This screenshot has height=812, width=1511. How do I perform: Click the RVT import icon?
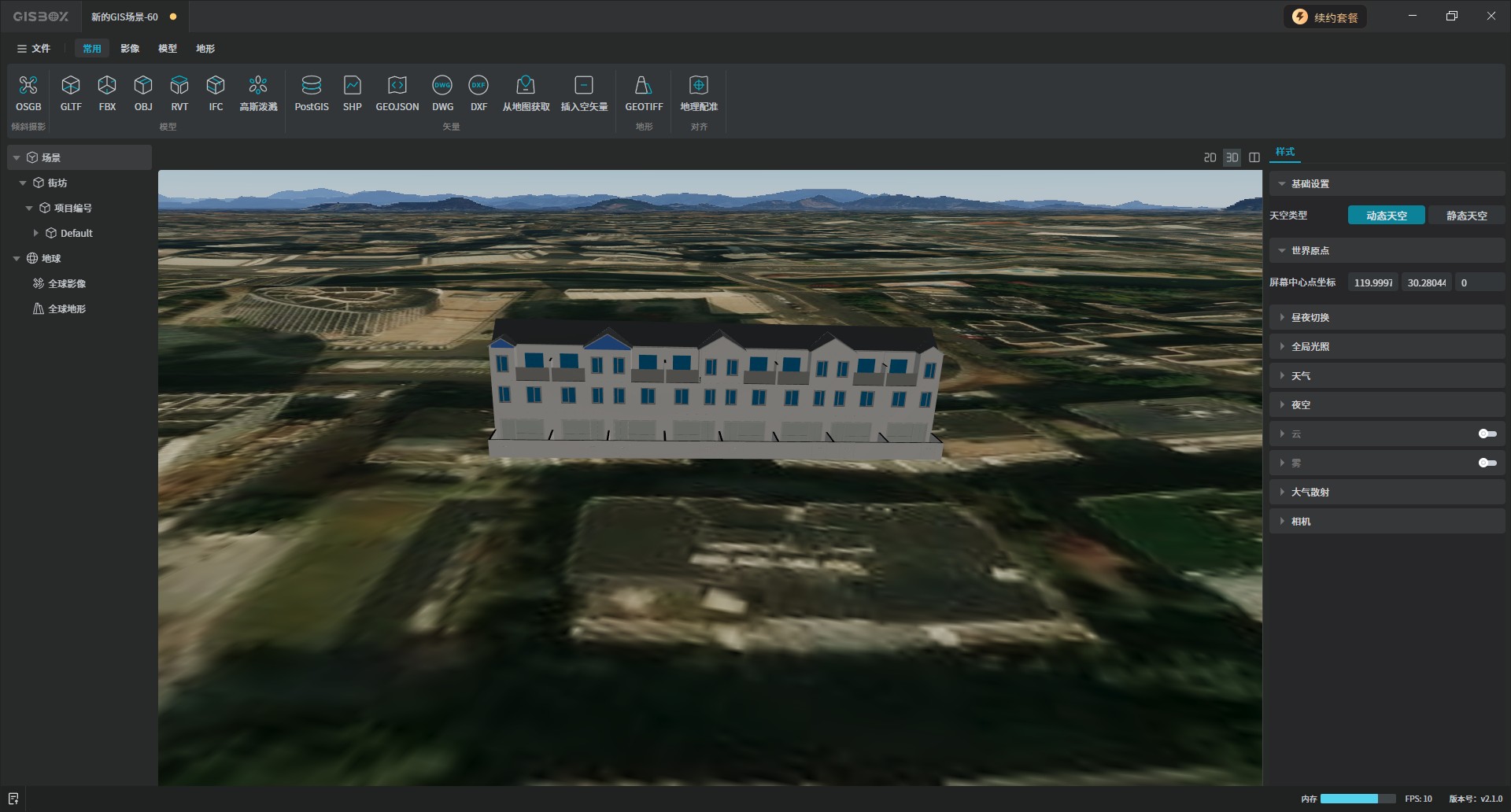point(179,86)
